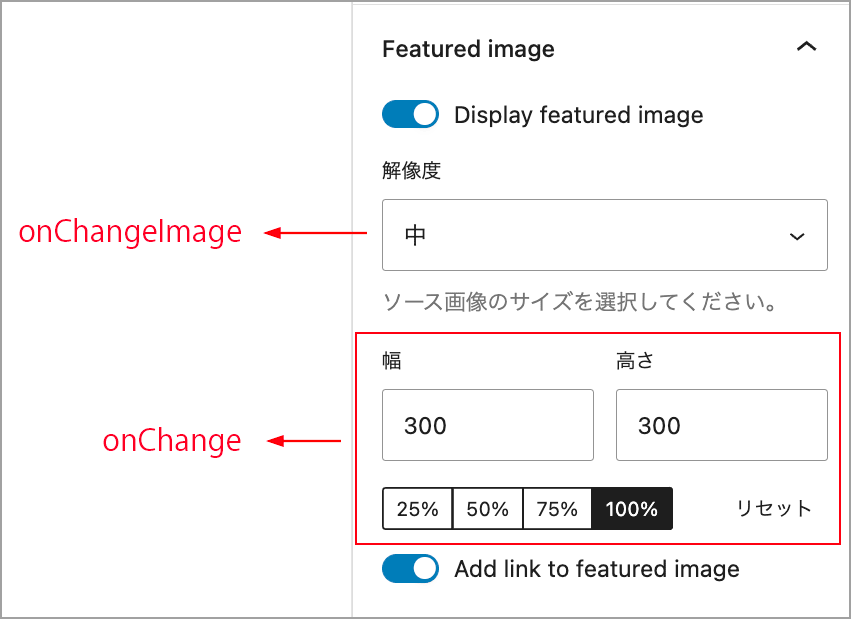Viewport: 851px width, 619px height.
Task: Click the リセット reset button
Action: tap(773, 508)
